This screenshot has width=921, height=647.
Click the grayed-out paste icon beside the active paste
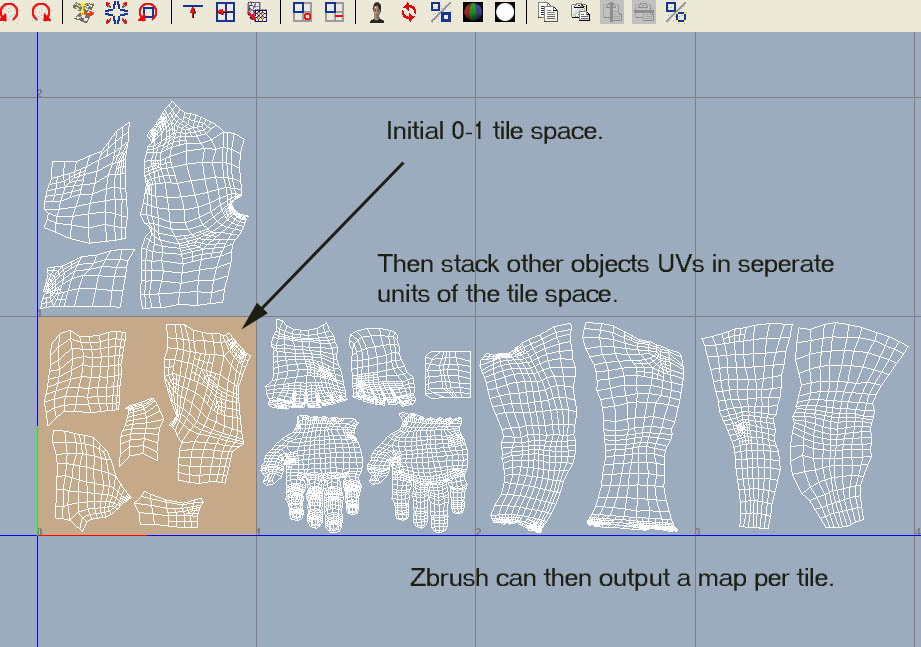(x=612, y=12)
